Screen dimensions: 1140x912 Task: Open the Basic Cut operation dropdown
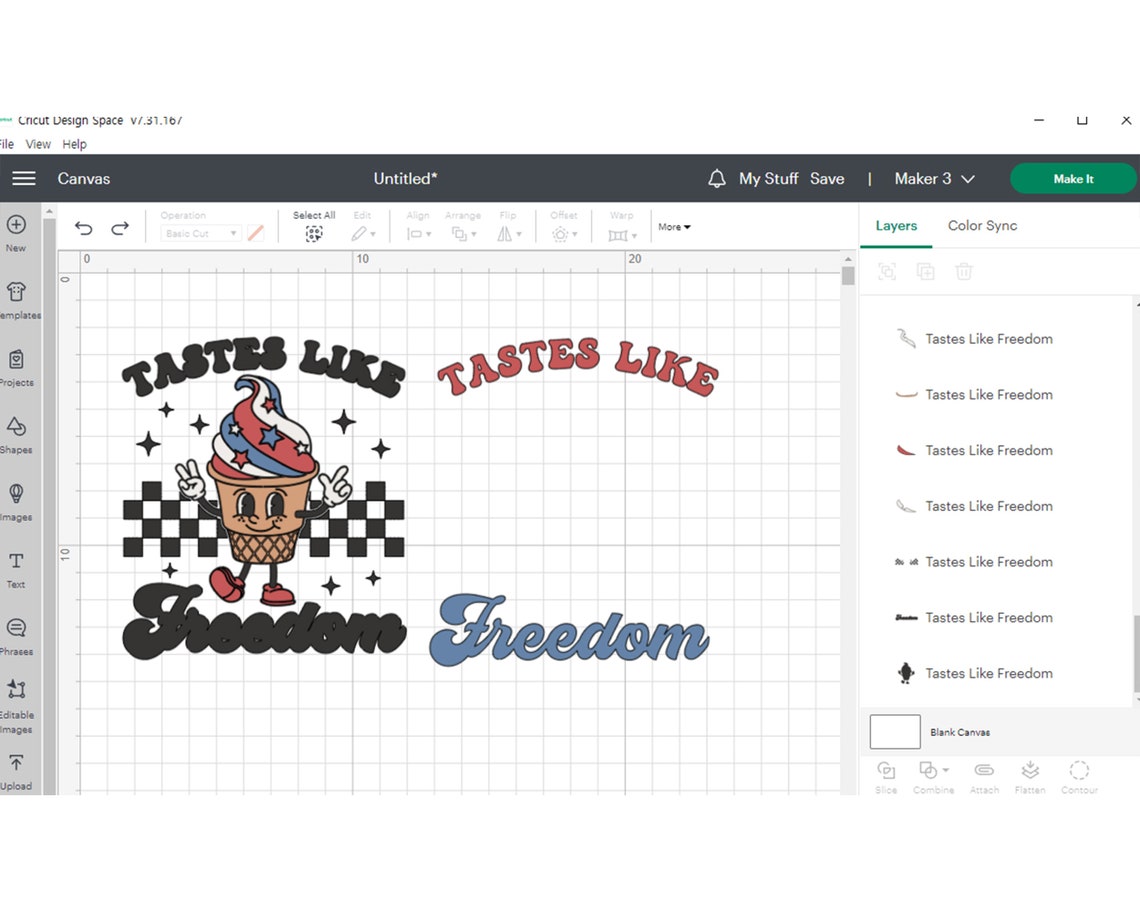(x=200, y=233)
